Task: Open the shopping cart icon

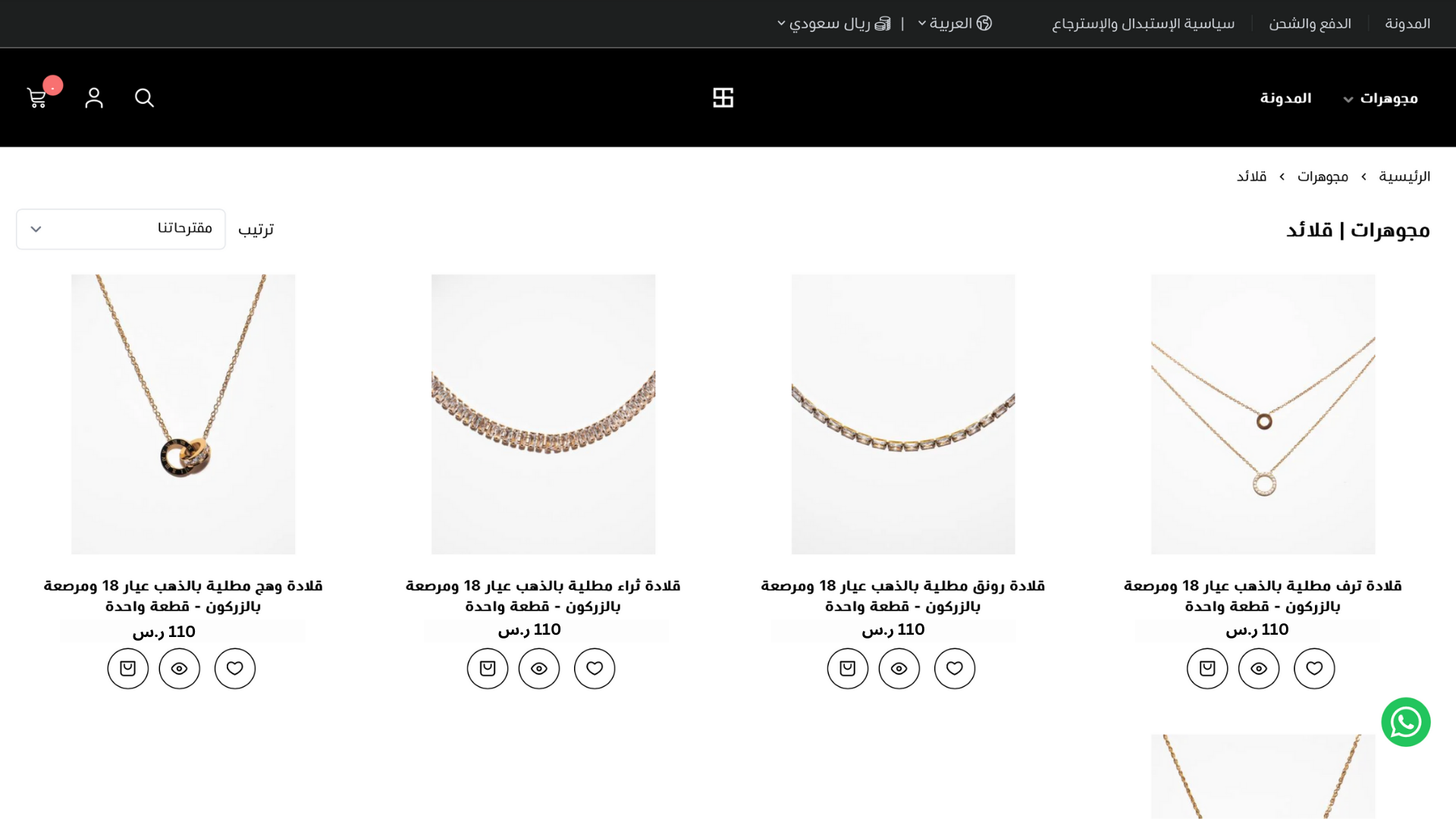Action: click(x=36, y=98)
